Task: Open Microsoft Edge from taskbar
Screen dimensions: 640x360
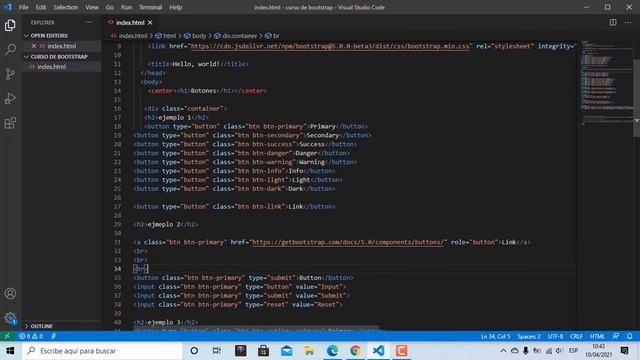Action: (x=332, y=351)
